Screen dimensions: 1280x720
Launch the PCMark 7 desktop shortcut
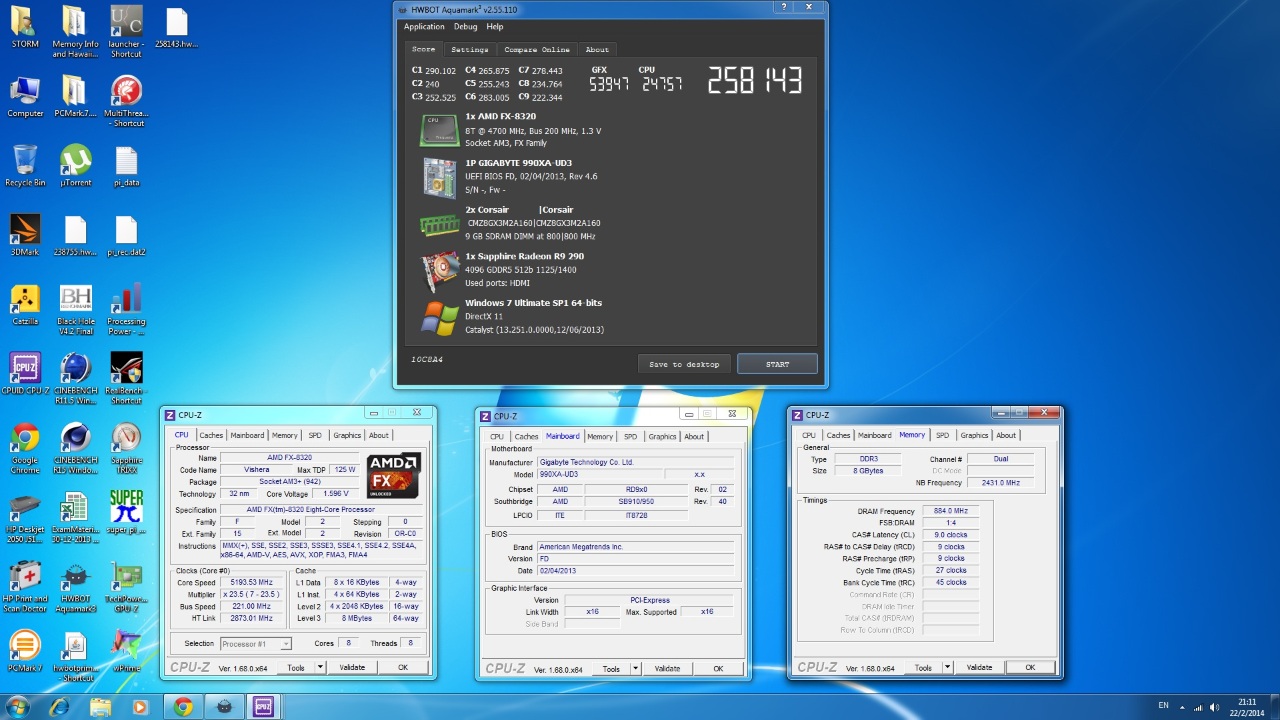(25, 652)
